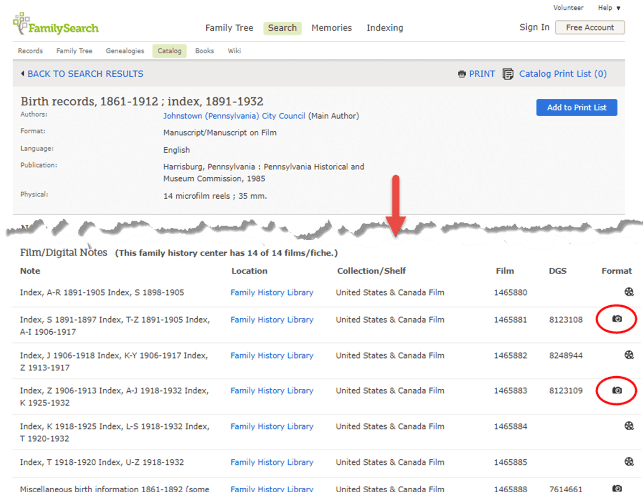This screenshot has height=492, width=643.
Task: Click DGS number 8123109
Action: (x=565, y=391)
